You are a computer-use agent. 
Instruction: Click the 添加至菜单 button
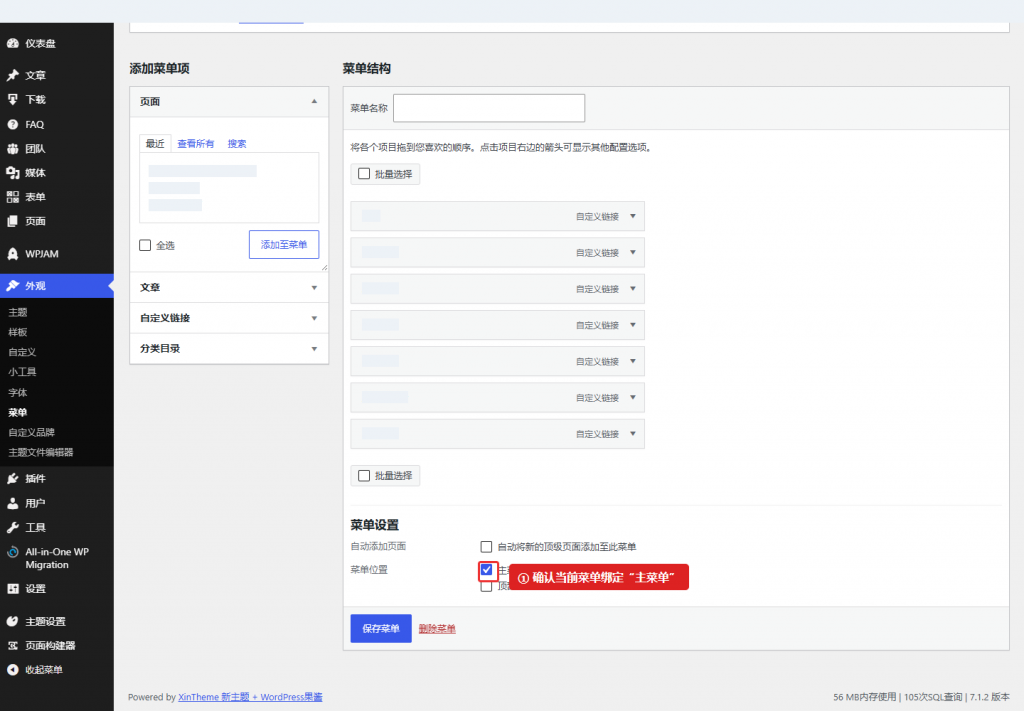(x=284, y=244)
